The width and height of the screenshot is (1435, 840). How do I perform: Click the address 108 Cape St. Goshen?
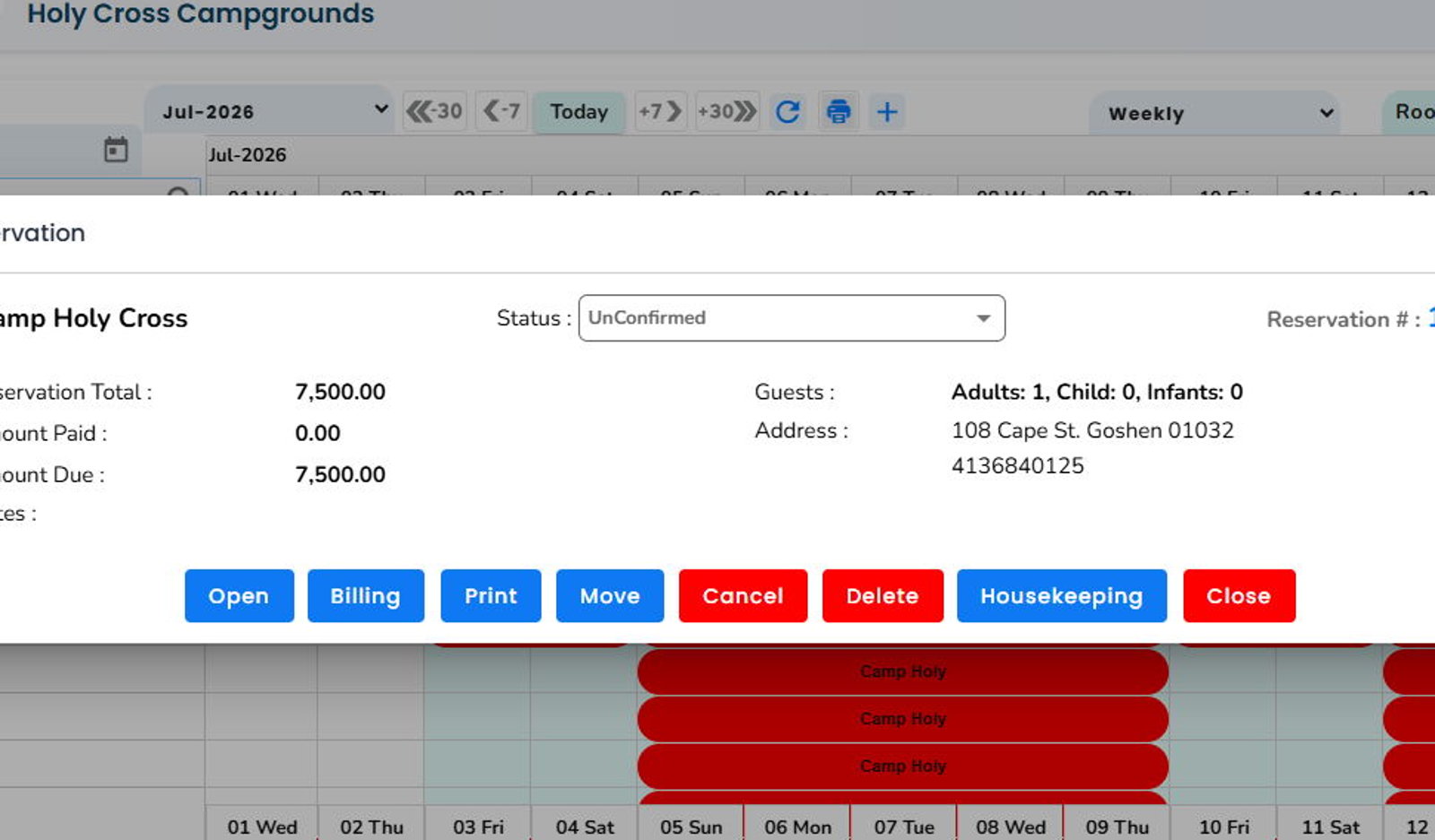click(1092, 430)
